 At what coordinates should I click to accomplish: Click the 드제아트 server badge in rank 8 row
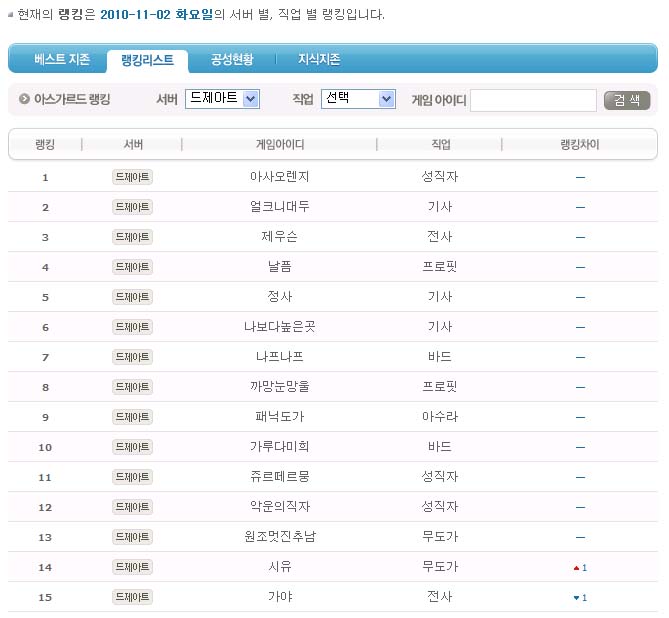[x=132, y=387]
